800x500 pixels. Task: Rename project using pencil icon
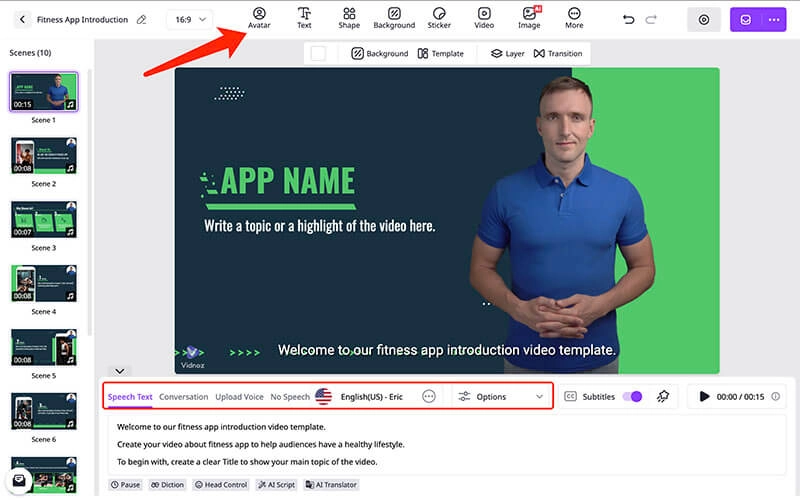[141, 19]
